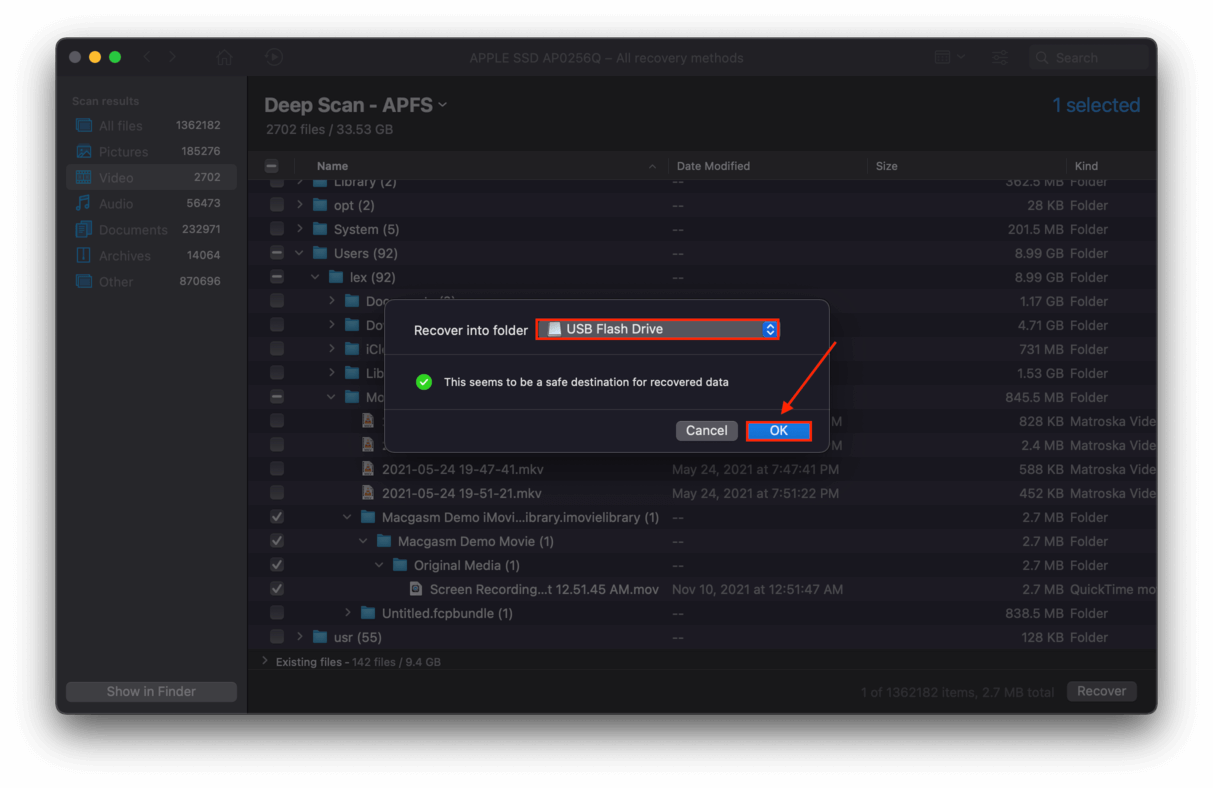The height and width of the screenshot is (788, 1213).
Task: Click the Archives category icon
Action: coord(84,255)
